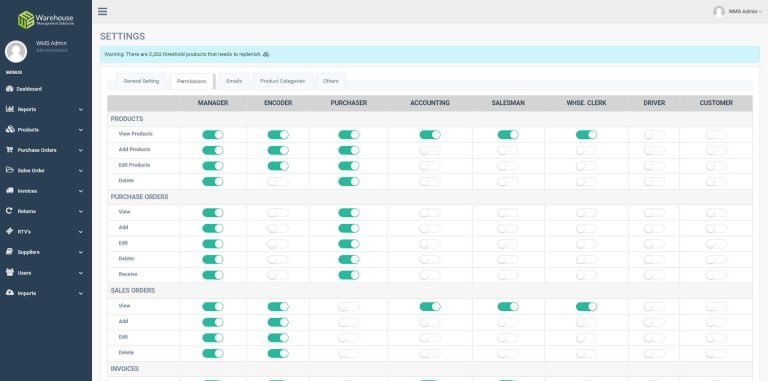The width and height of the screenshot is (768, 381).
Task: Disable Sales Orders Delete for Manager
Action: tap(213, 353)
